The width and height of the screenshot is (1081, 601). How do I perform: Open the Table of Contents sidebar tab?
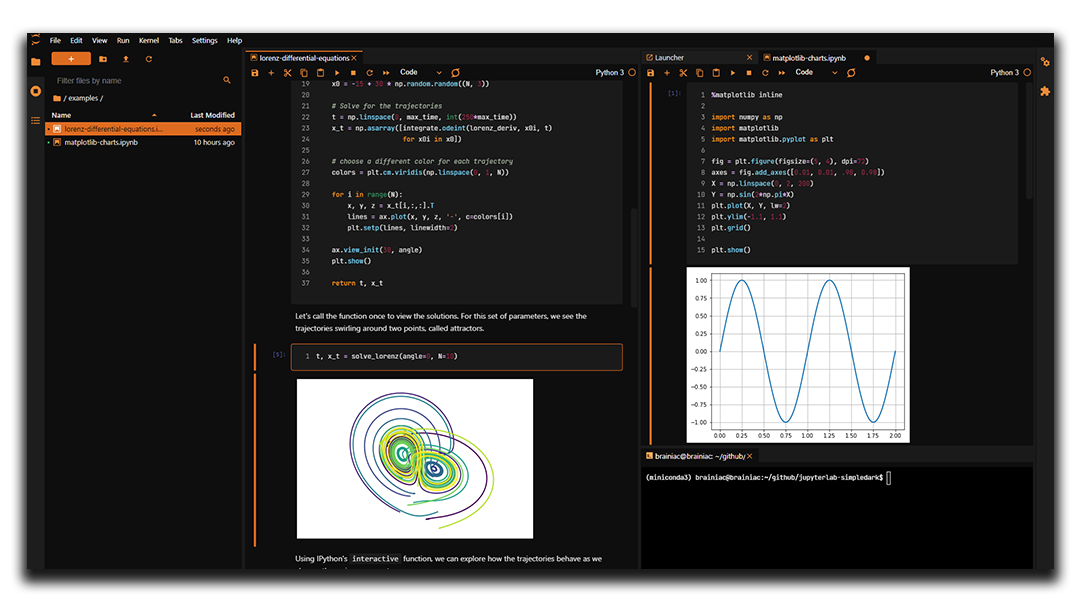[36, 121]
